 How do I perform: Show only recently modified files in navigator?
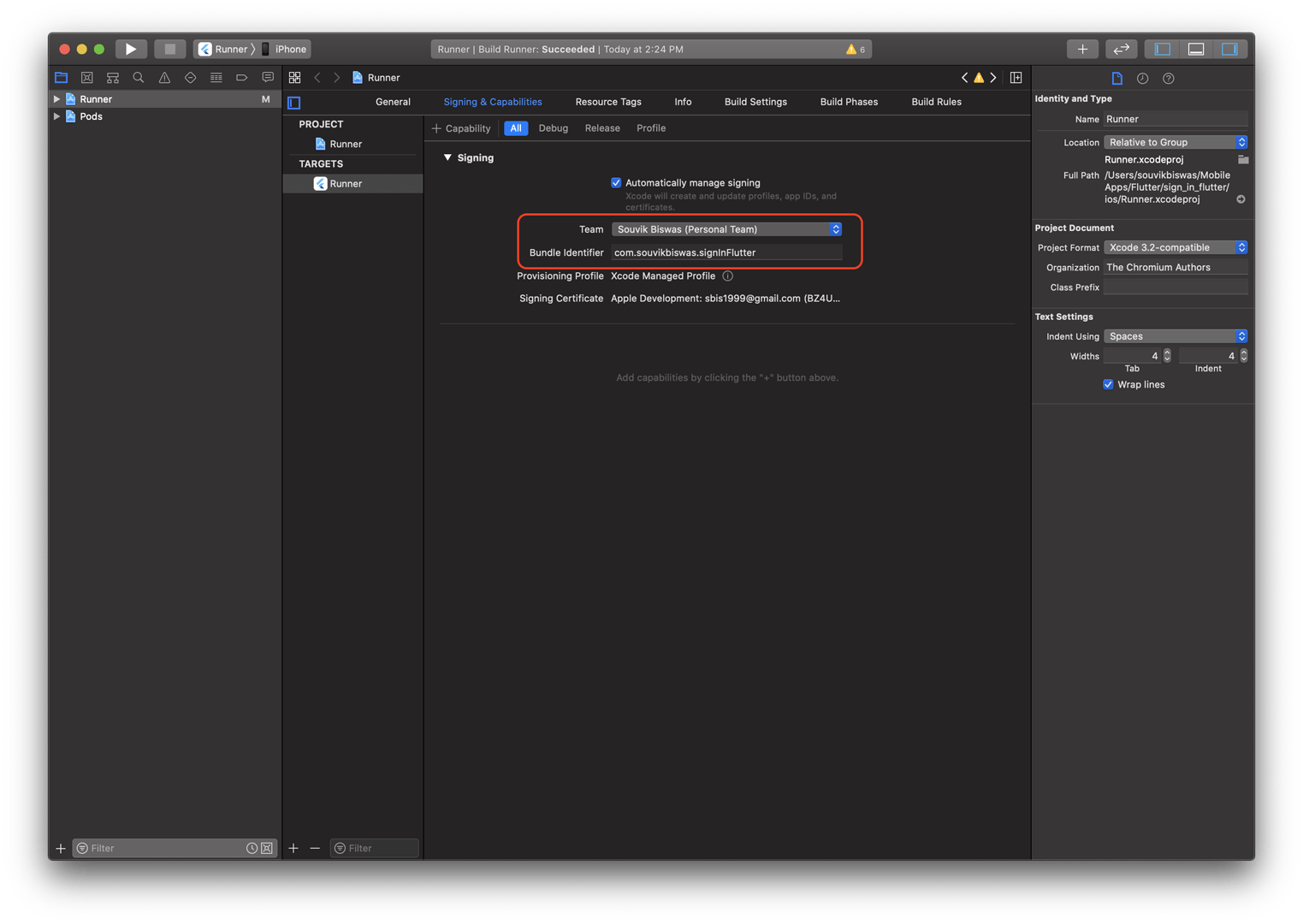[x=252, y=849]
